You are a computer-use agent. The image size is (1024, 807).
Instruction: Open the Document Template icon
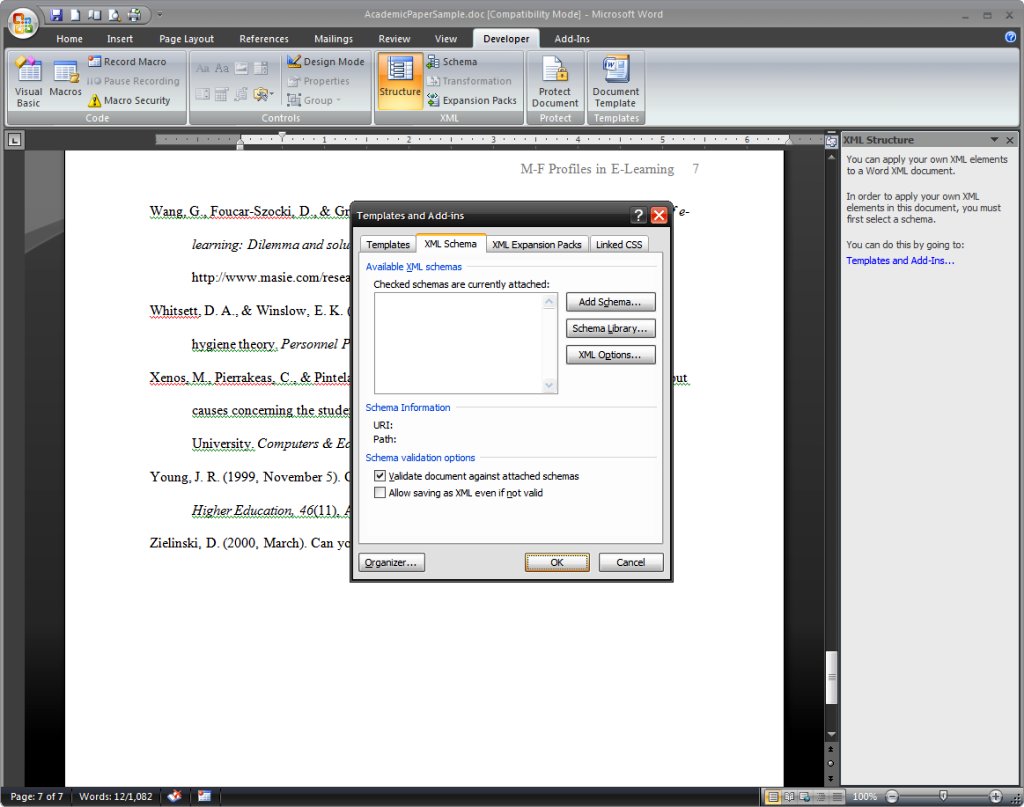pos(615,81)
